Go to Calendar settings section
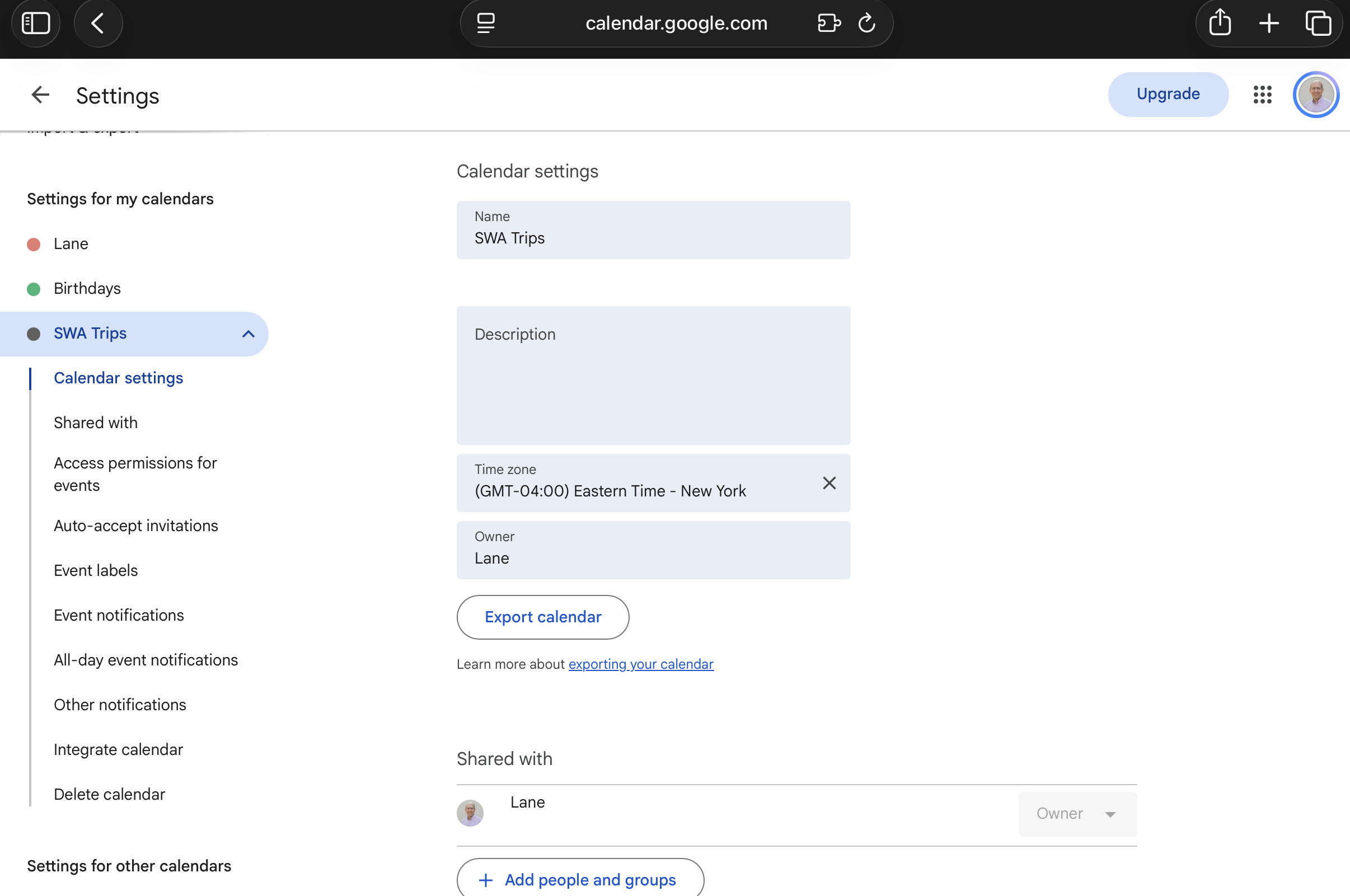Screen dimensions: 1350x896 (x=118, y=378)
